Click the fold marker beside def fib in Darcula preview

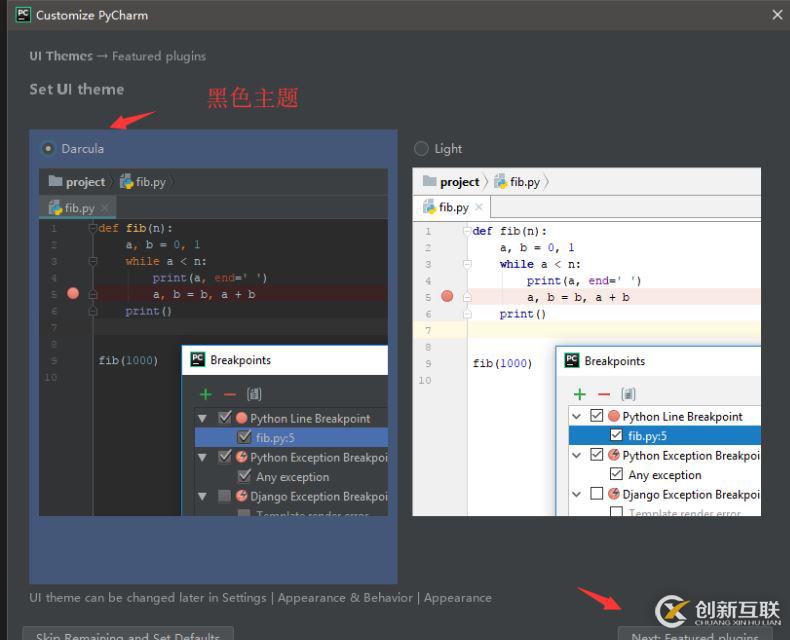click(93, 228)
